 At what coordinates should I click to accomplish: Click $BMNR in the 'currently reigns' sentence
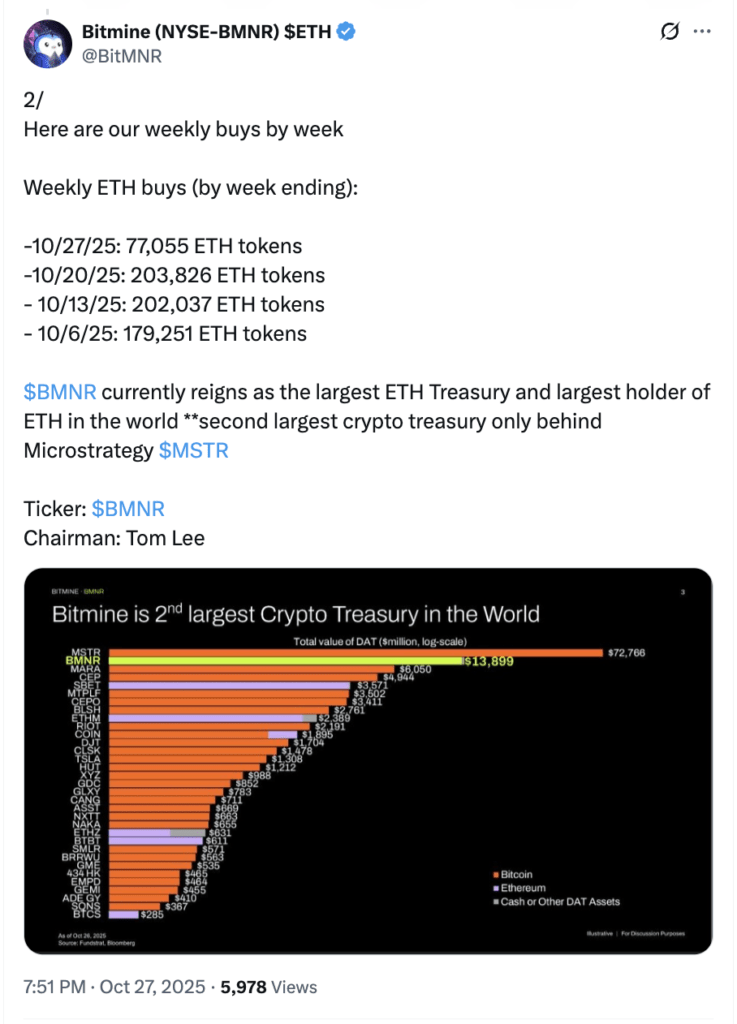click(59, 391)
